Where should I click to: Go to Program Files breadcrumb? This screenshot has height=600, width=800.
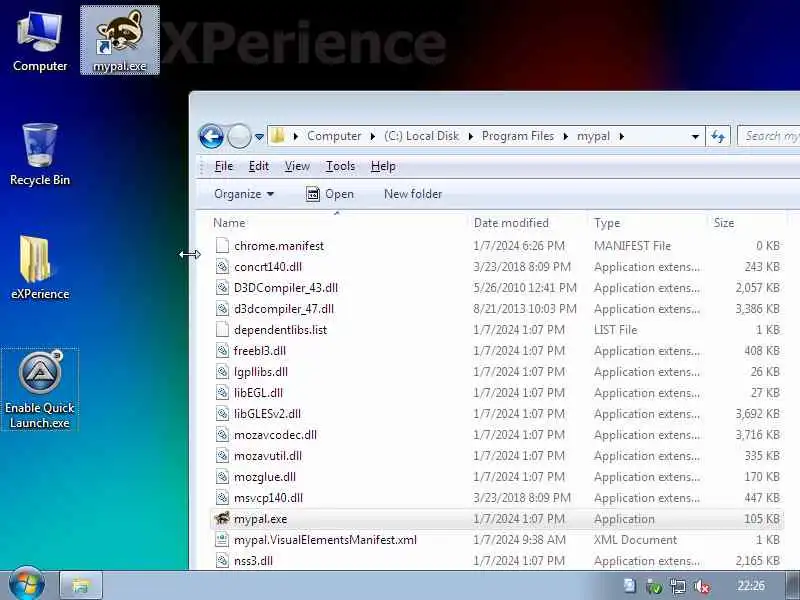[518, 136]
